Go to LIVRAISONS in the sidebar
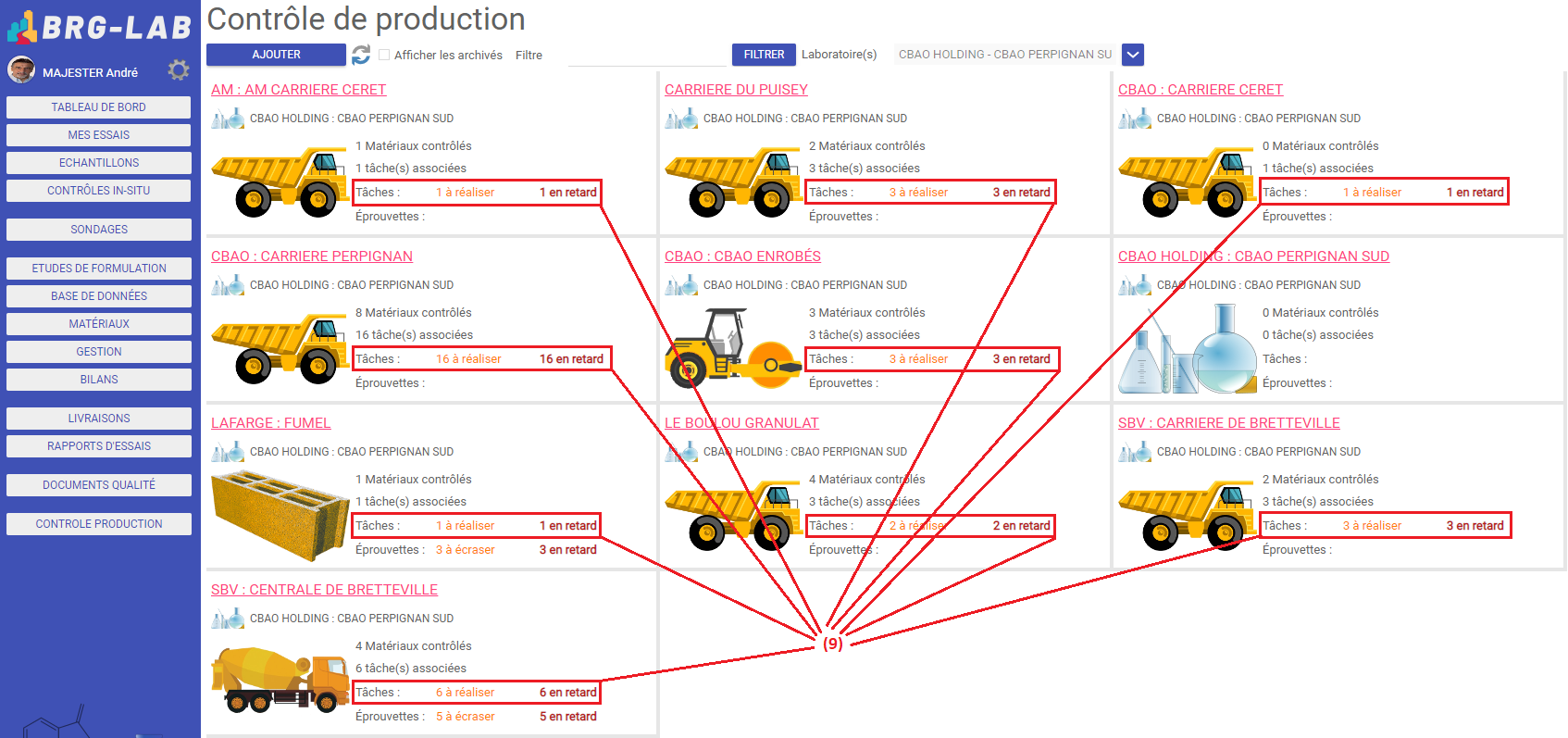The image size is (1568, 738). [x=99, y=419]
